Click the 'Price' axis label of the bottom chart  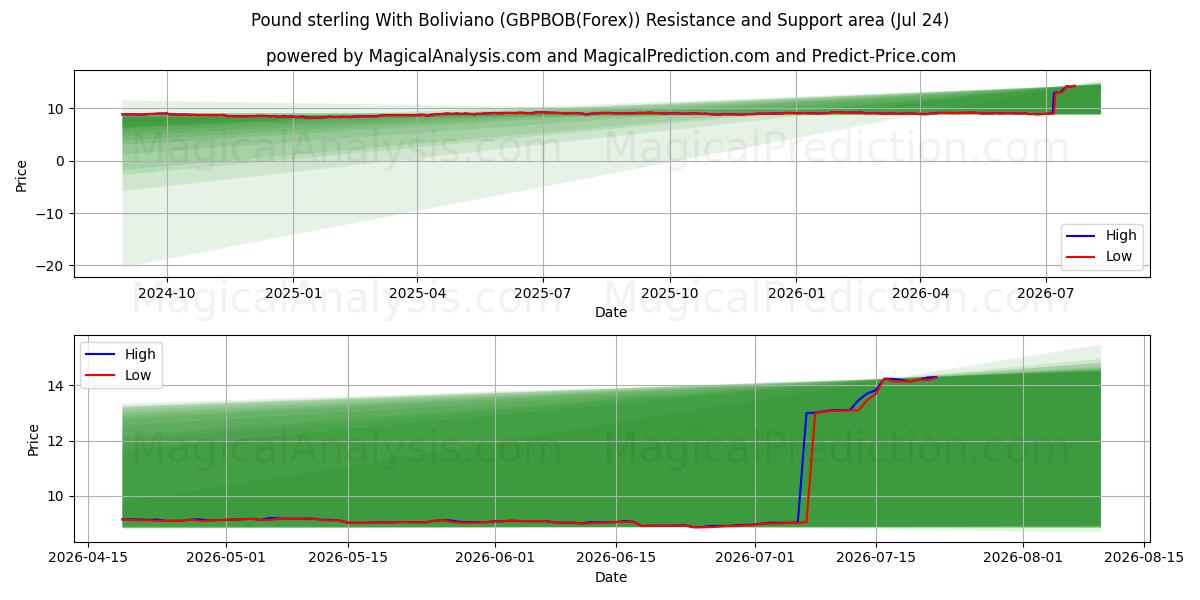pyautogui.click(x=34, y=439)
